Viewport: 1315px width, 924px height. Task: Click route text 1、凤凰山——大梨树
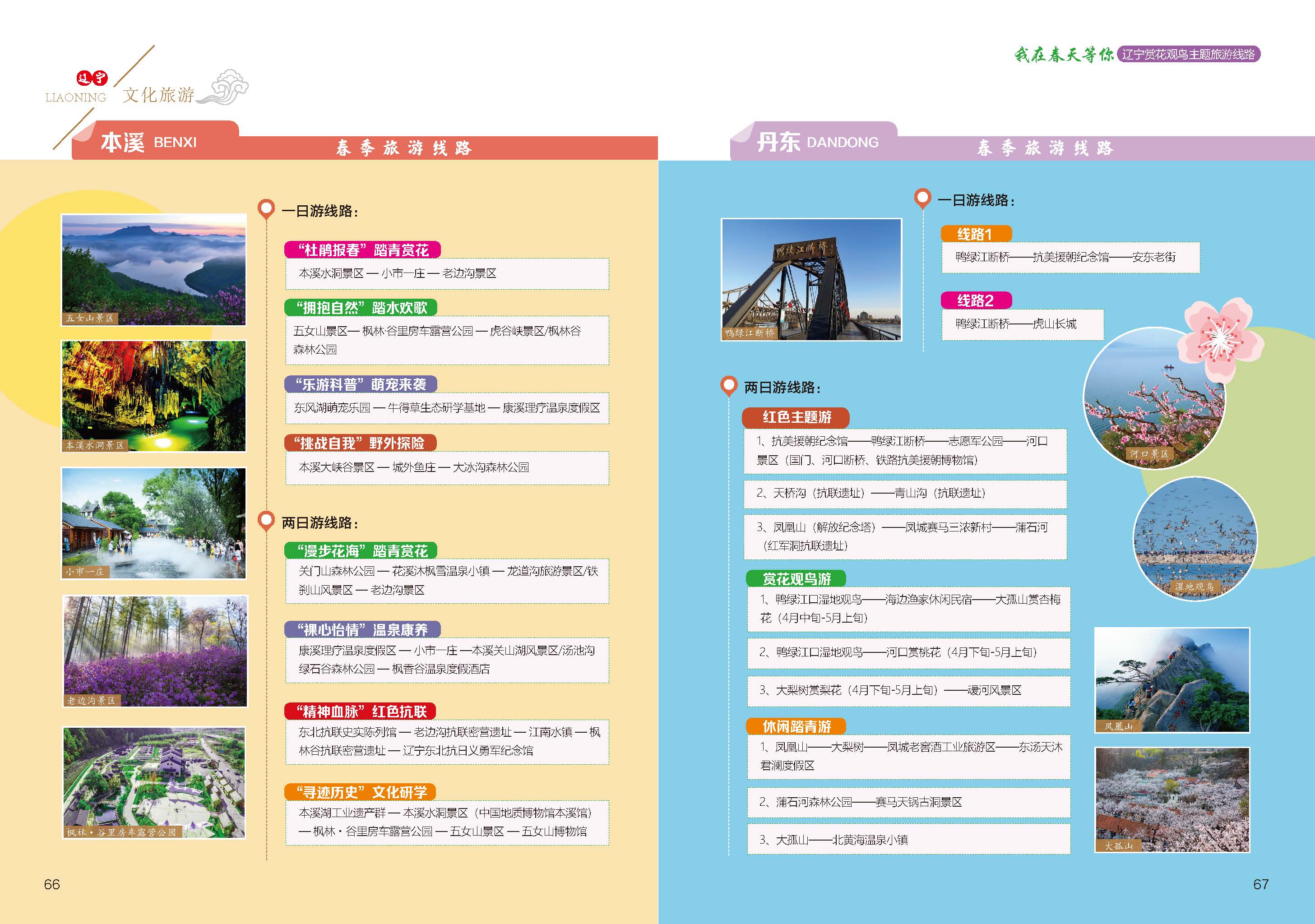(911, 756)
